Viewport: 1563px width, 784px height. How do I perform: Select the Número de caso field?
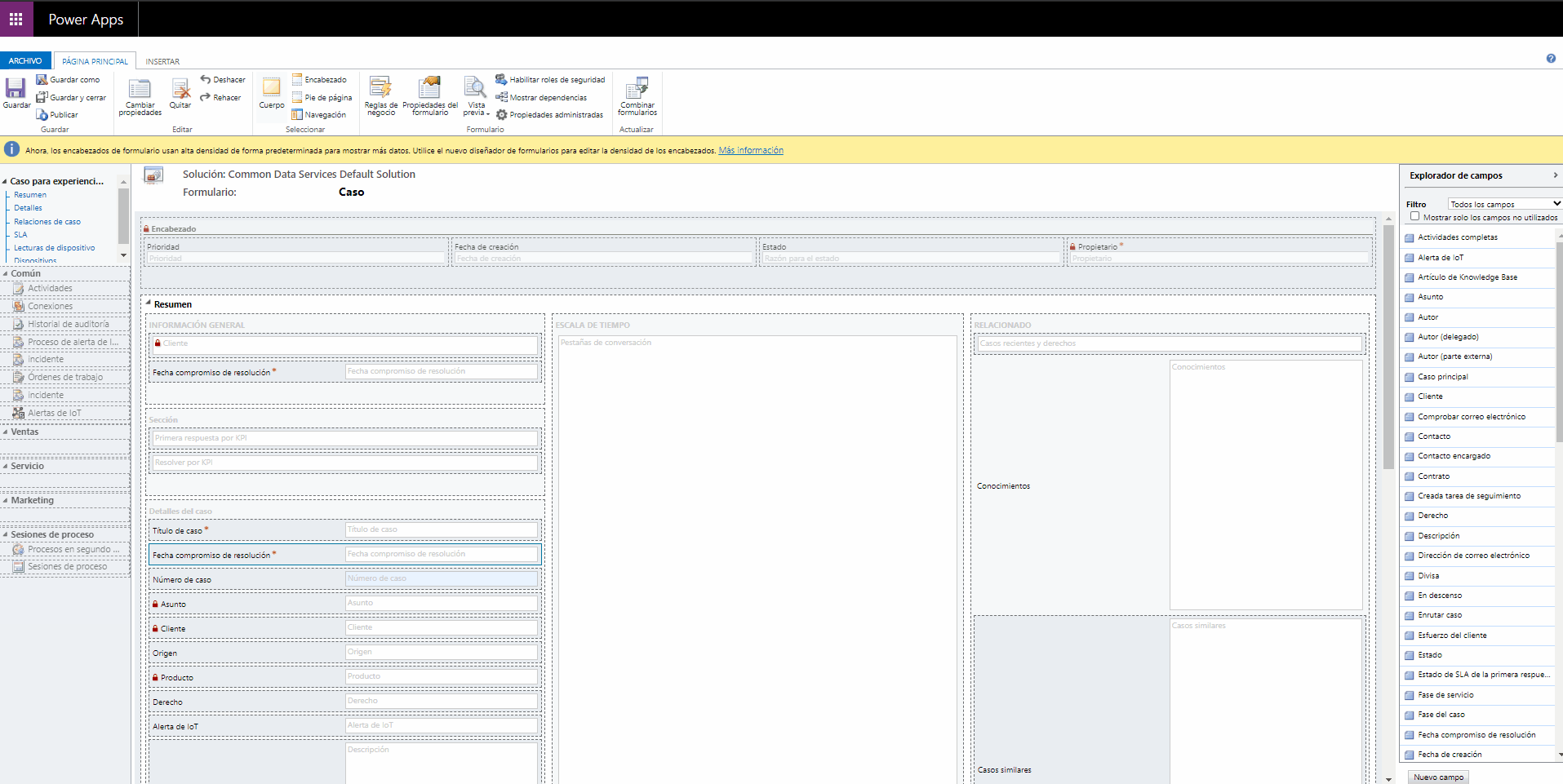(344, 578)
